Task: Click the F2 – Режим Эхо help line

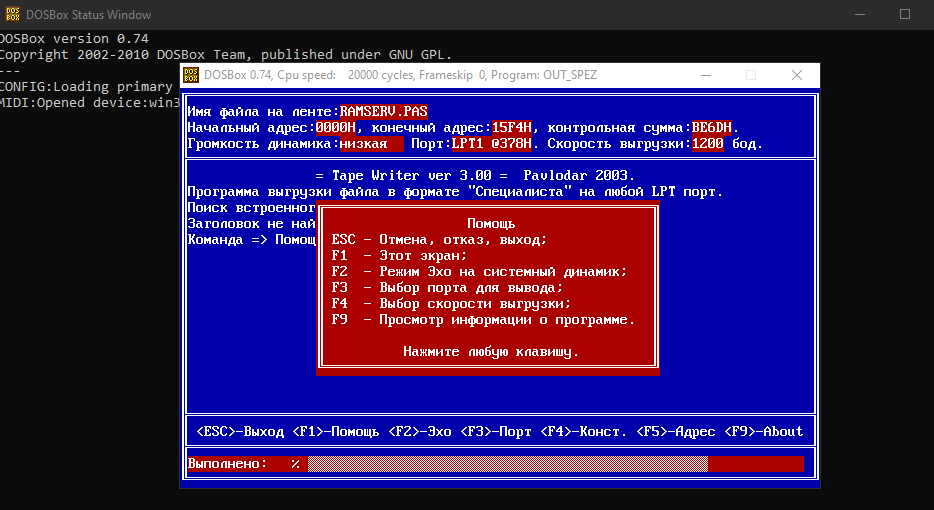Action: pyautogui.click(x=480, y=272)
